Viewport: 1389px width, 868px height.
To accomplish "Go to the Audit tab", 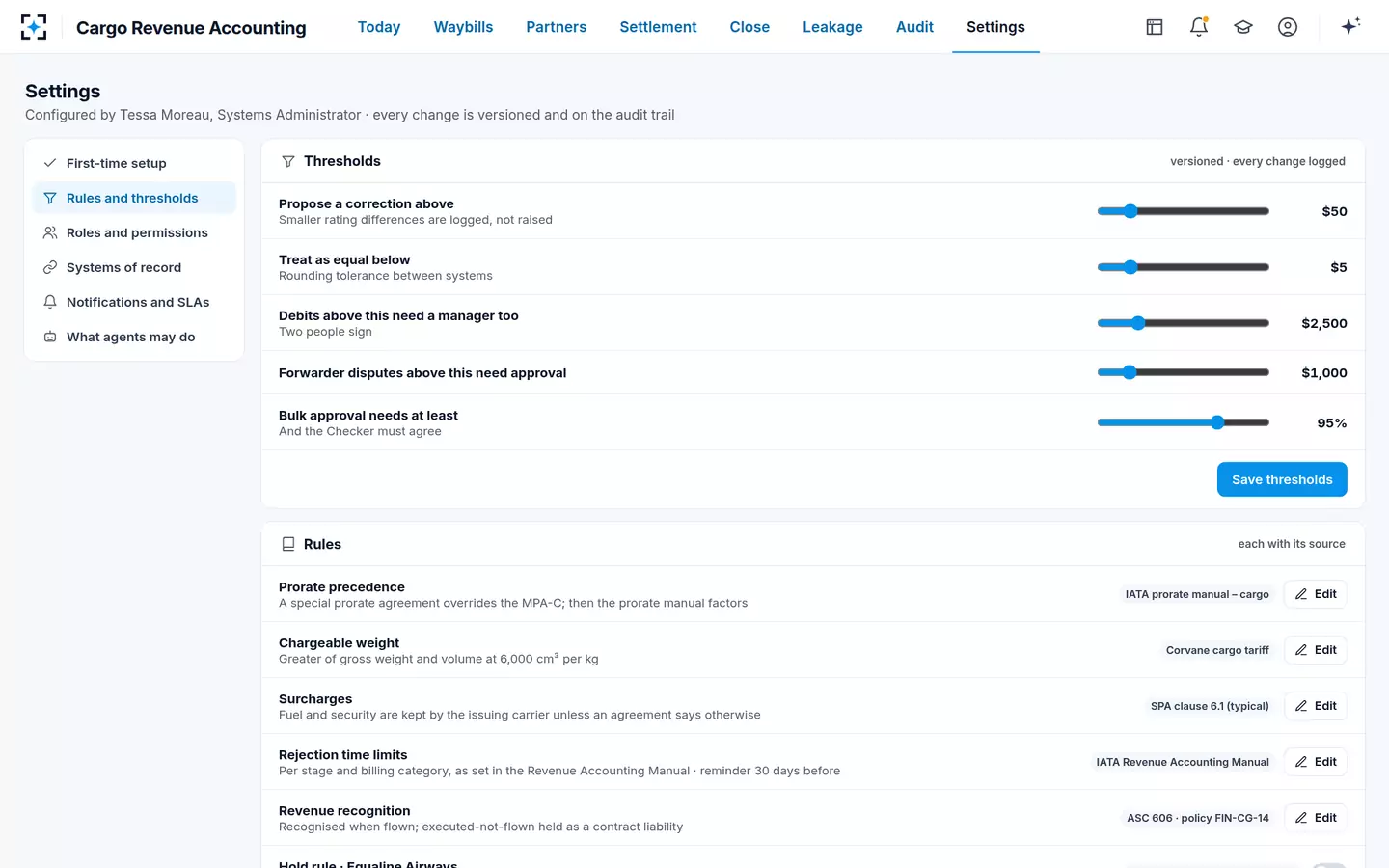I will [914, 27].
